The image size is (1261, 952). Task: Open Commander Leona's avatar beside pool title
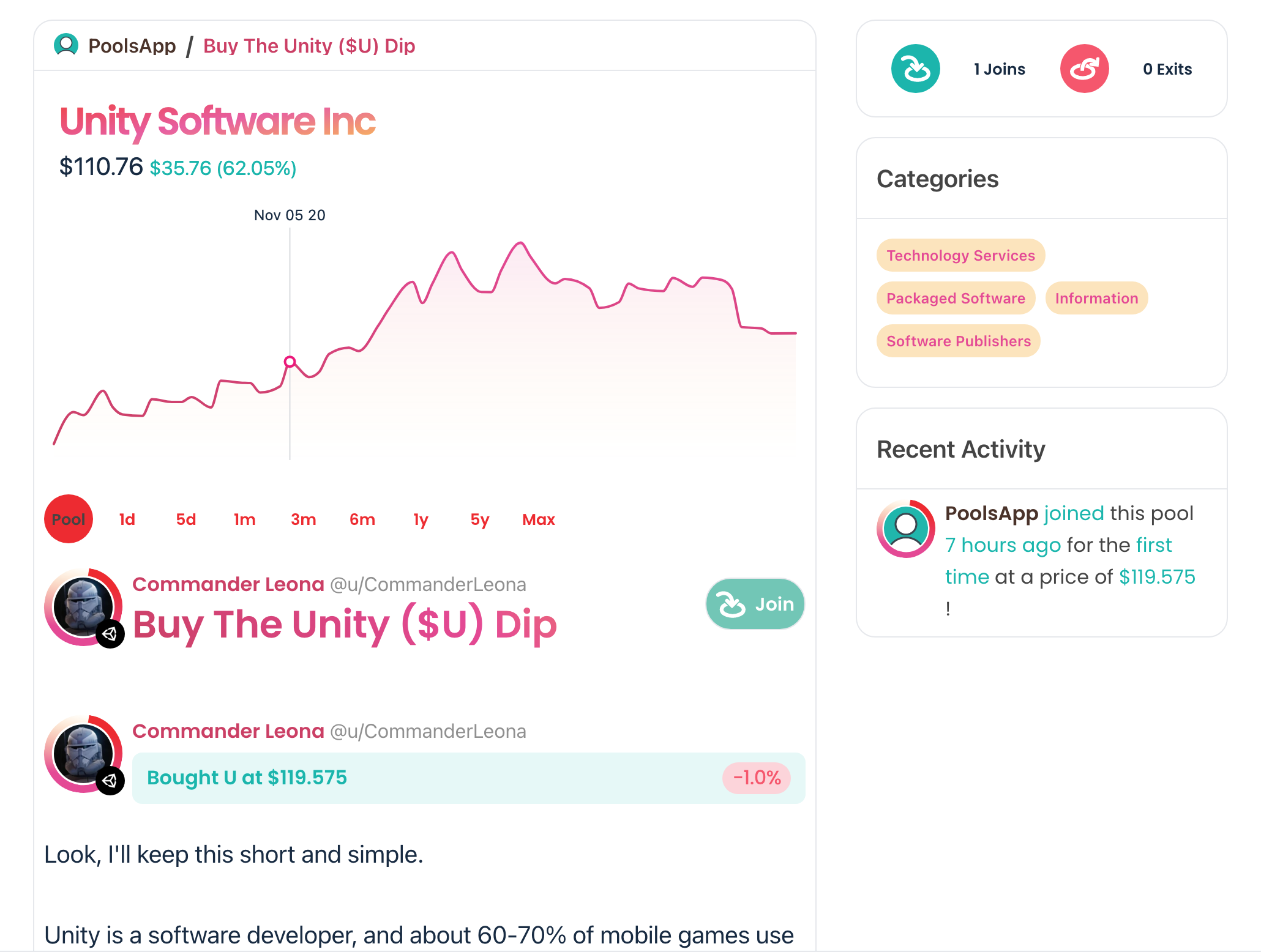click(83, 607)
